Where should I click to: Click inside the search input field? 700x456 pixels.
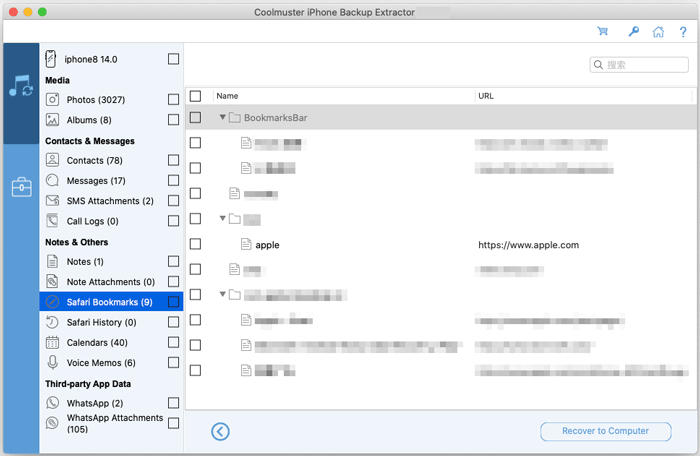click(639, 65)
